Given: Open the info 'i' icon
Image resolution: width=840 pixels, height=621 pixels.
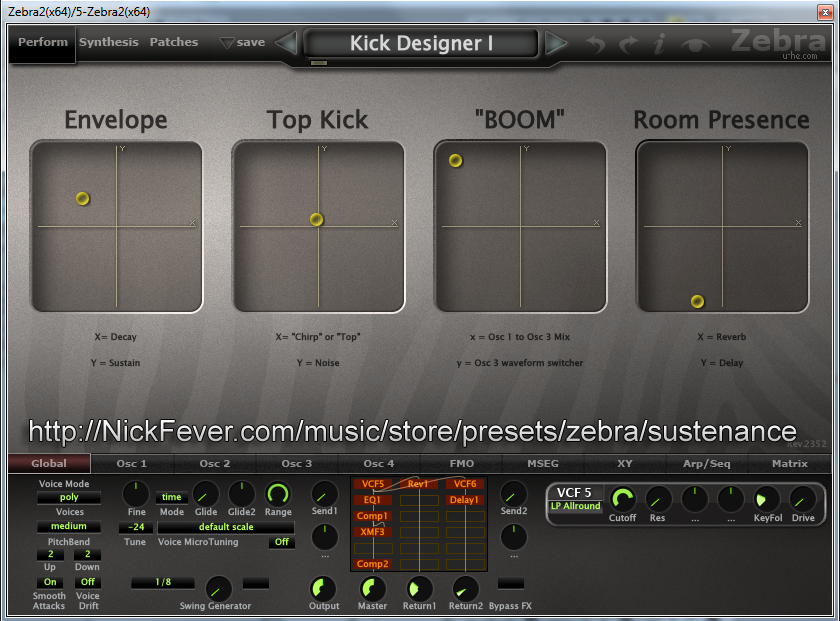Looking at the screenshot, I should (x=660, y=43).
